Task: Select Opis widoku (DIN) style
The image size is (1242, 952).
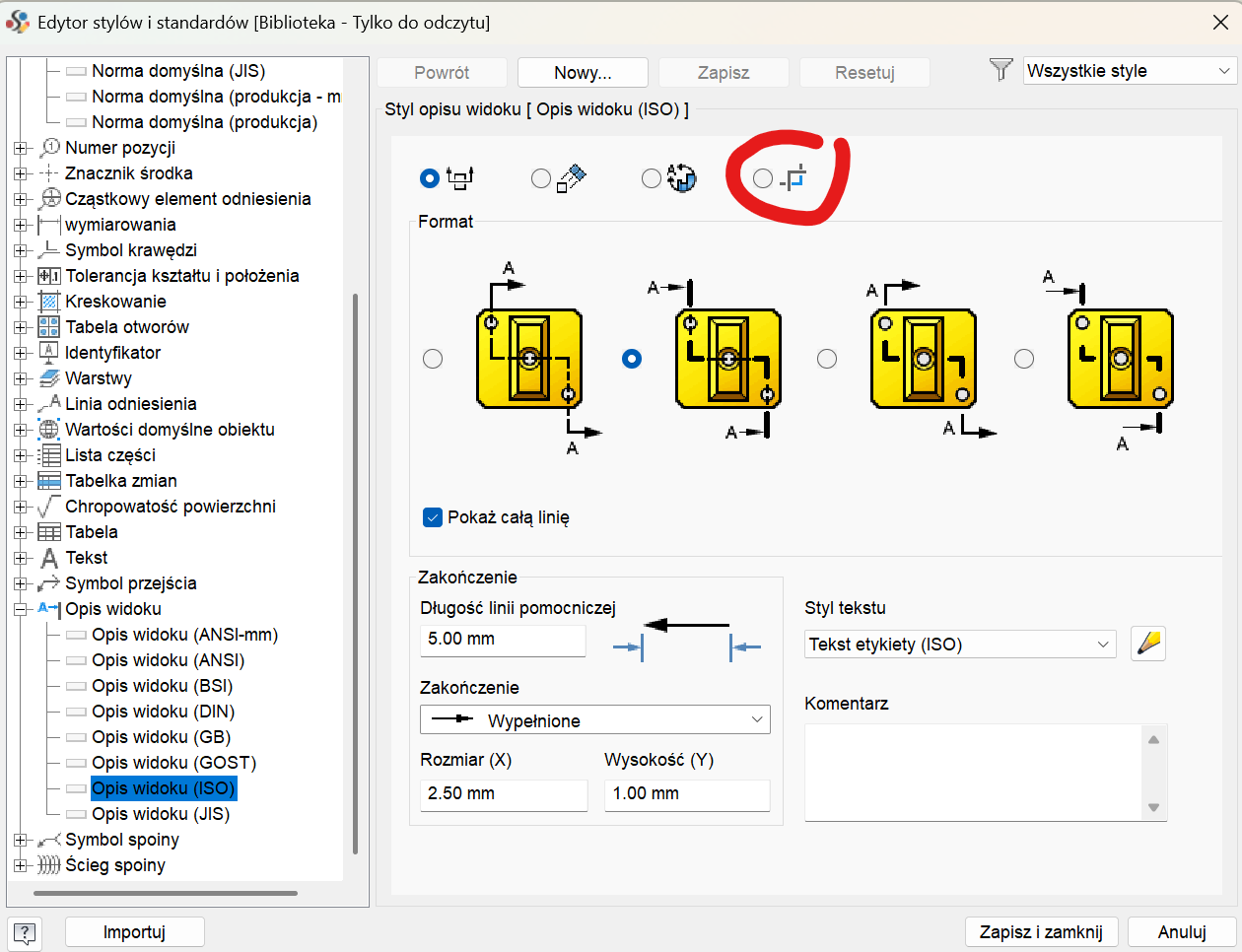Action: (x=163, y=712)
